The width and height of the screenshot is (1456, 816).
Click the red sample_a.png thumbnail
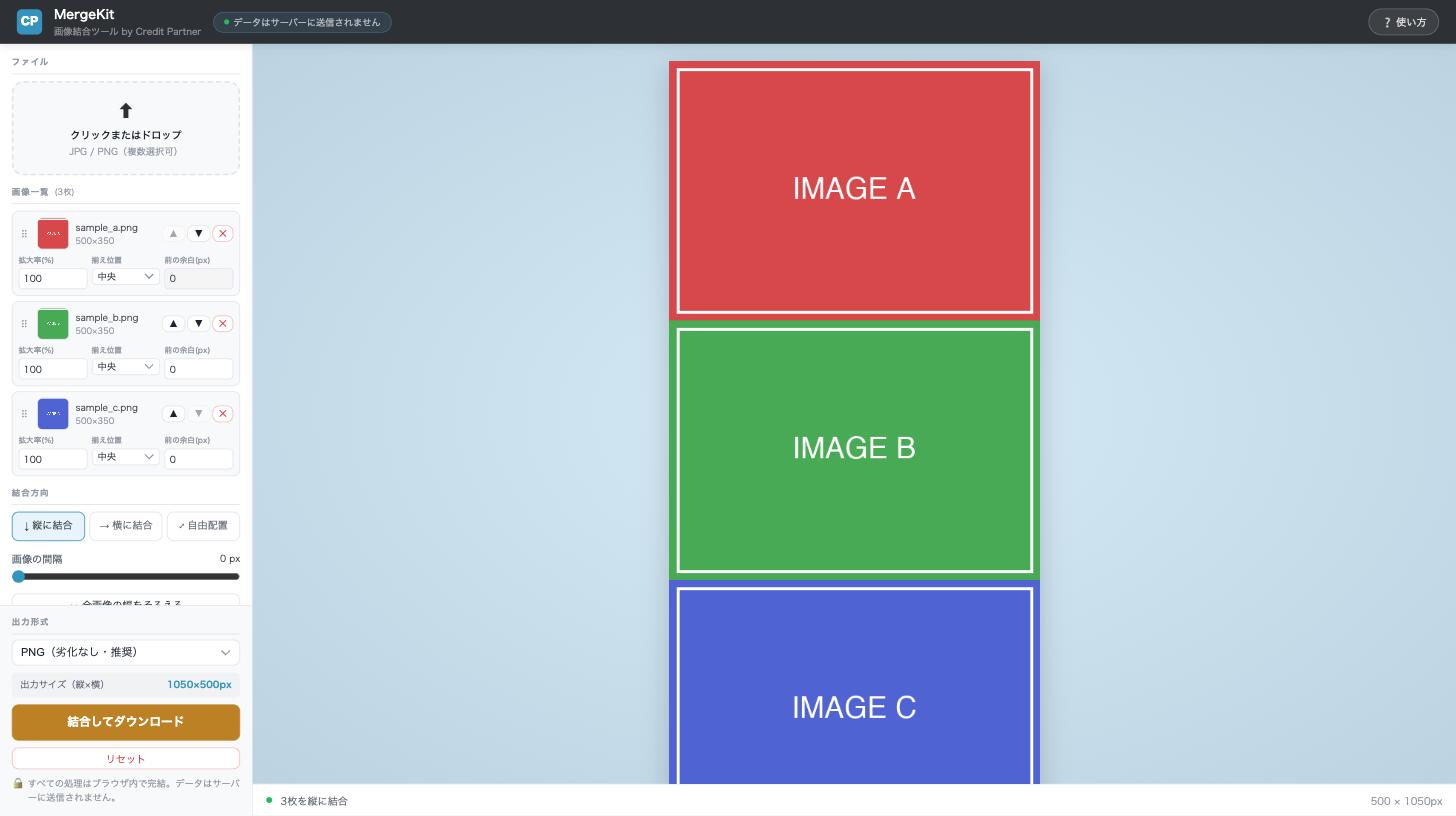[x=53, y=234]
